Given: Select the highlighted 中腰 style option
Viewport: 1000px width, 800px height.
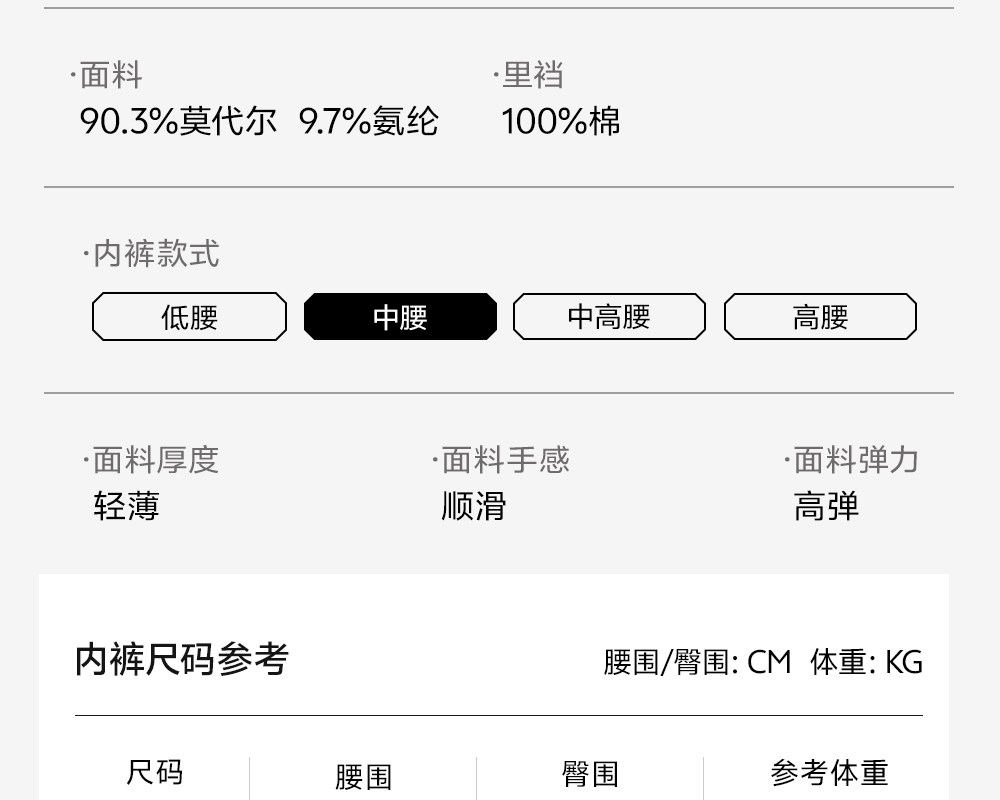Looking at the screenshot, I should 400,317.
